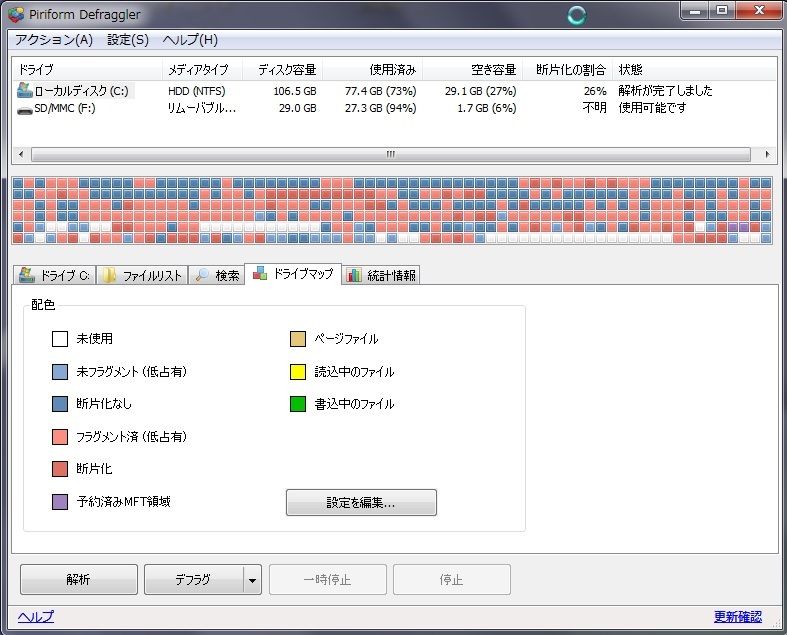Sort by the 空き容量 column header
Viewport: 787px width, 635px height.
tap(473, 69)
